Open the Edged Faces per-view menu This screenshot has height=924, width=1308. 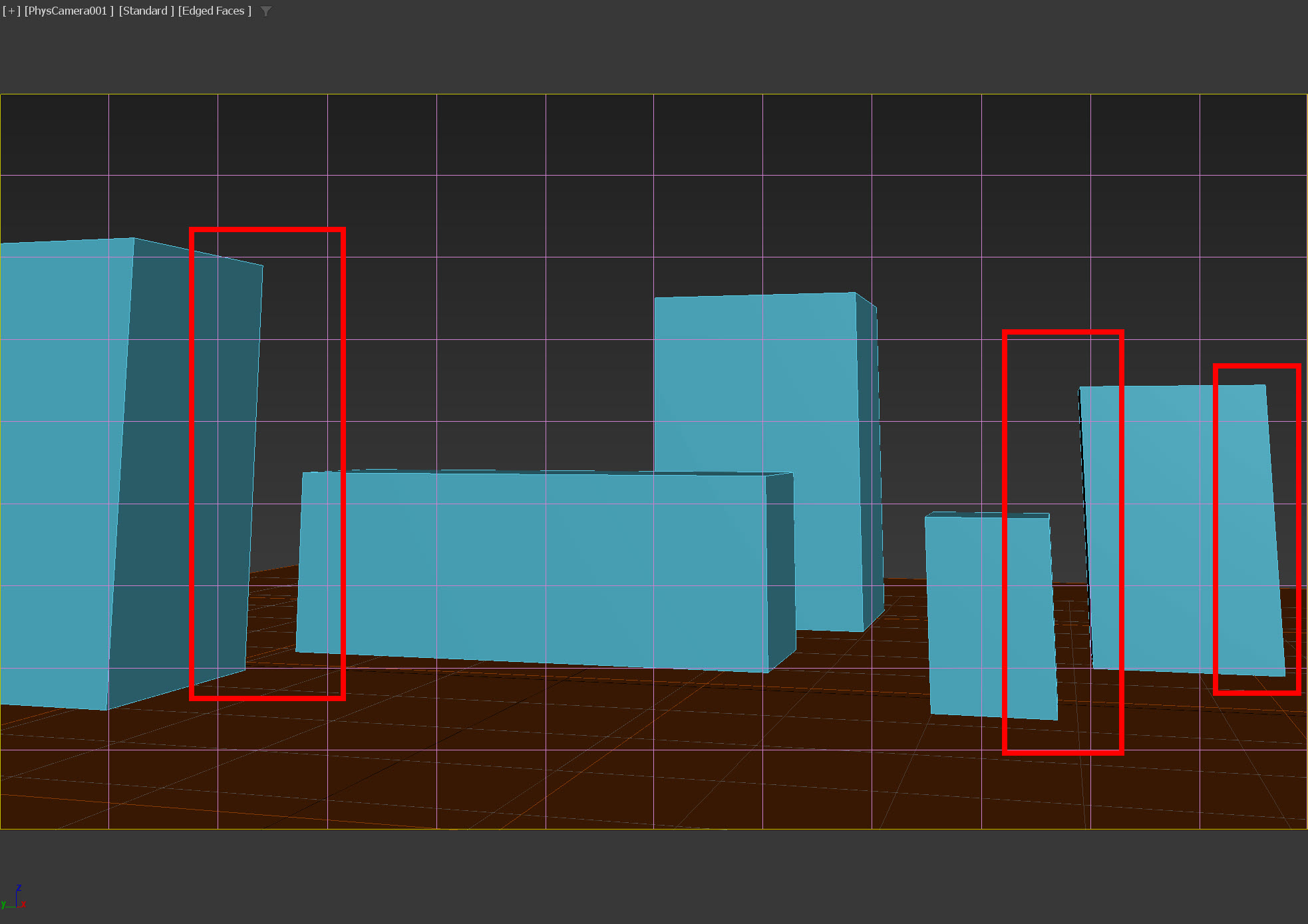pos(214,11)
